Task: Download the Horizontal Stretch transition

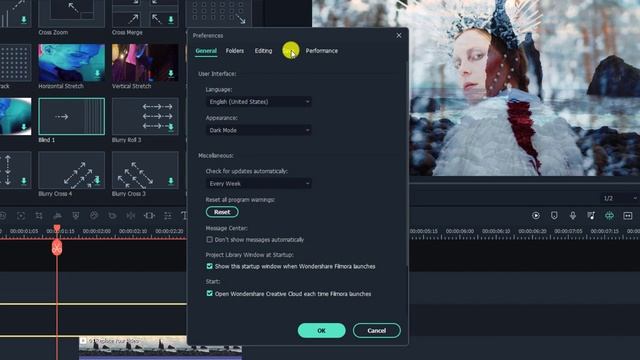Action: [97, 73]
